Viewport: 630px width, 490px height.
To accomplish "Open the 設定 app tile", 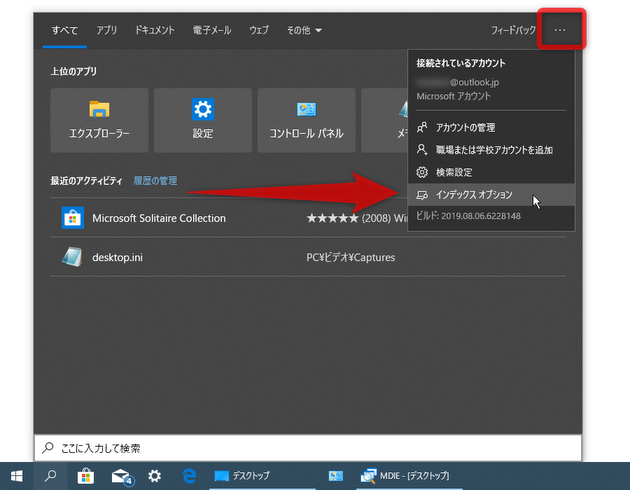I will click(203, 120).
